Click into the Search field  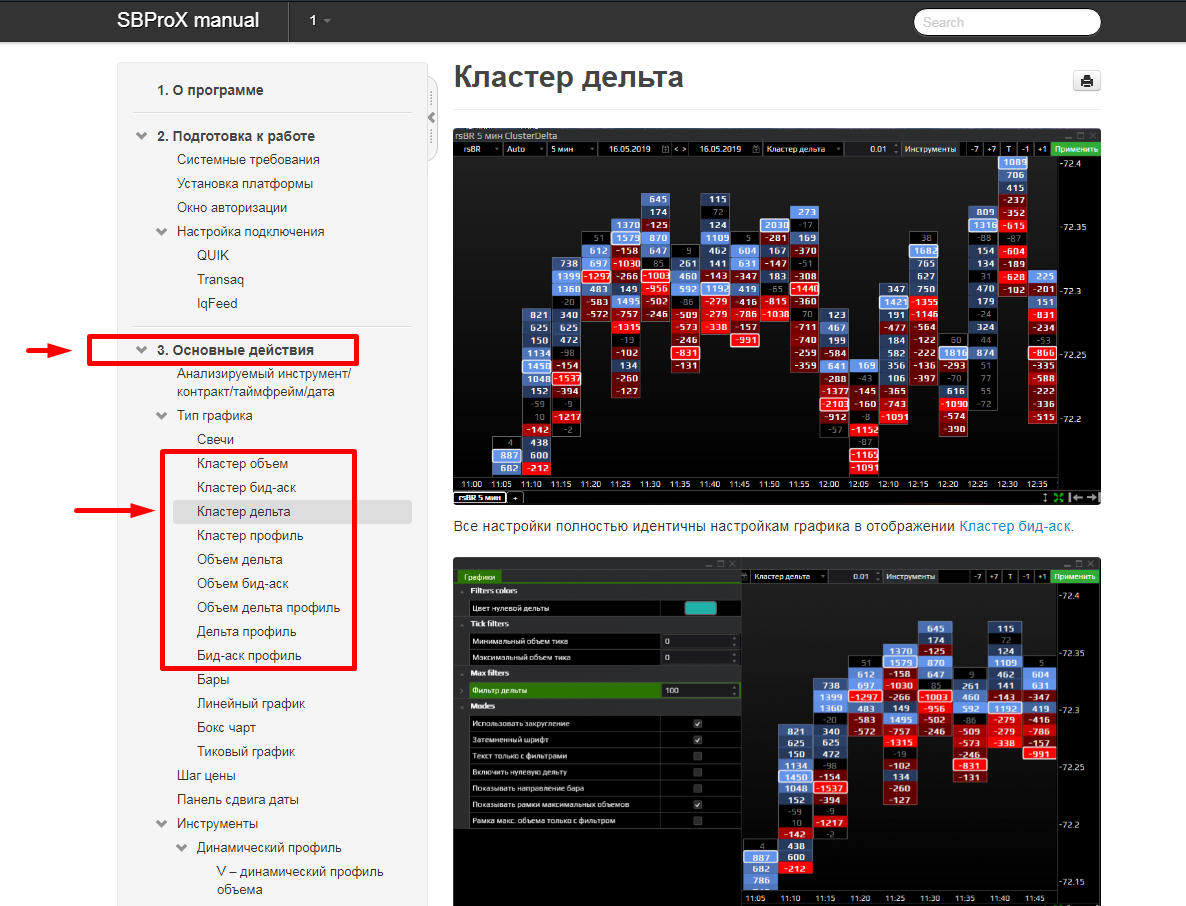pos(1006,22)
